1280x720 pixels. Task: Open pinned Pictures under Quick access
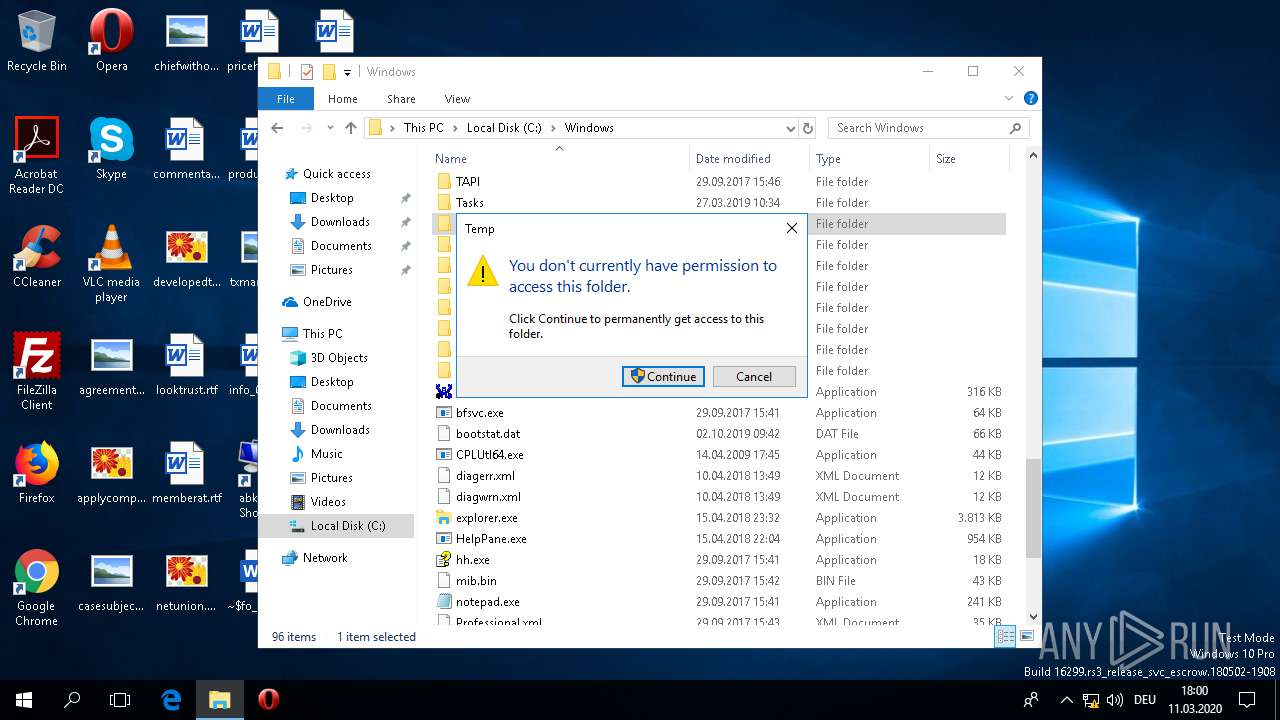(x=331, y=270)
